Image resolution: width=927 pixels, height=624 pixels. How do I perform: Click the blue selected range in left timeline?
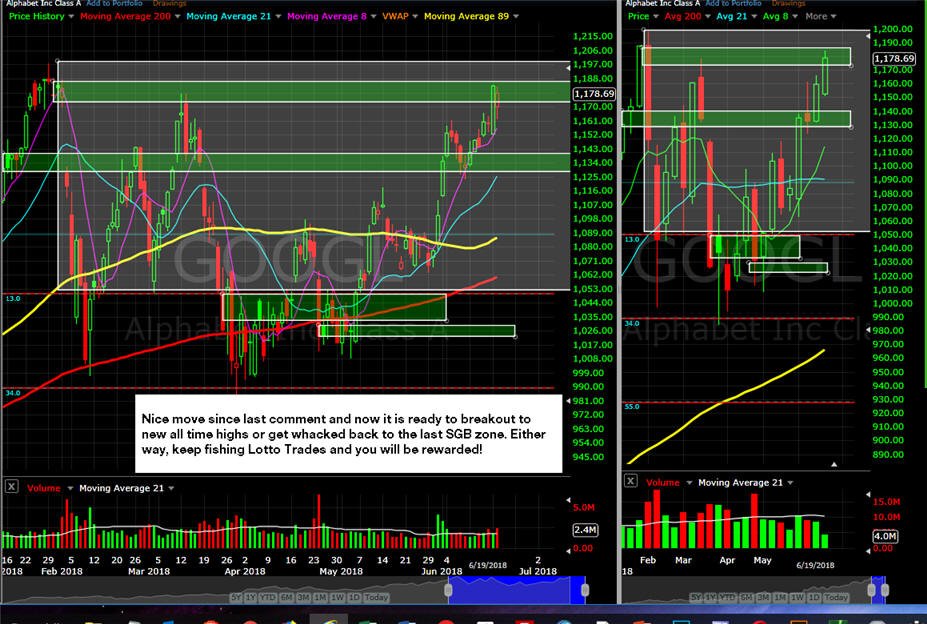coord(517,590)
